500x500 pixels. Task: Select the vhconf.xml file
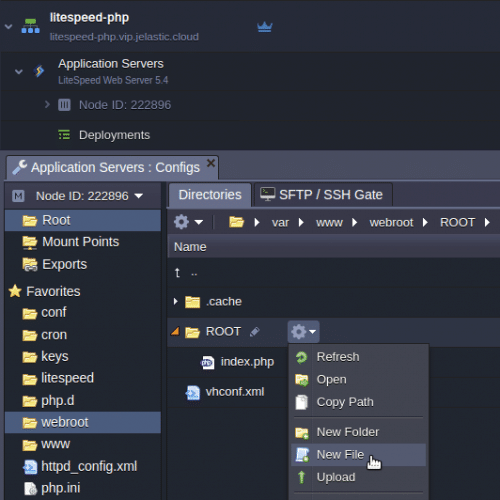235,392
